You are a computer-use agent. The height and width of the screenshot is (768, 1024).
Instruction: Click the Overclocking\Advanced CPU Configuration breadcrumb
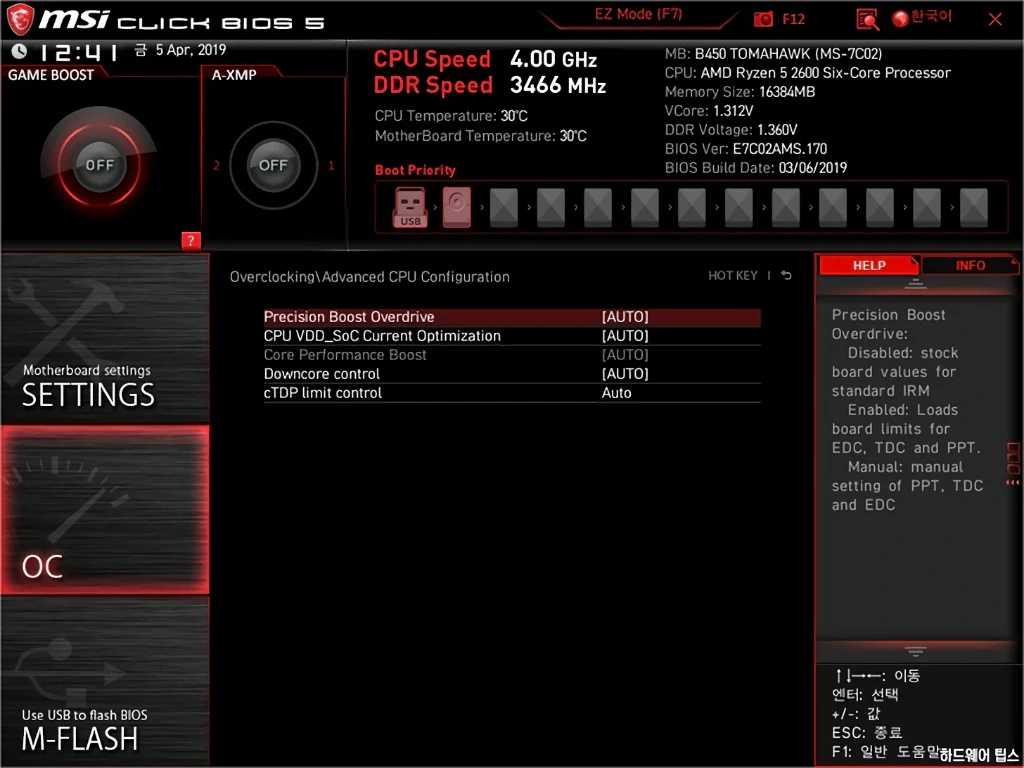click(x=370, y=277)
